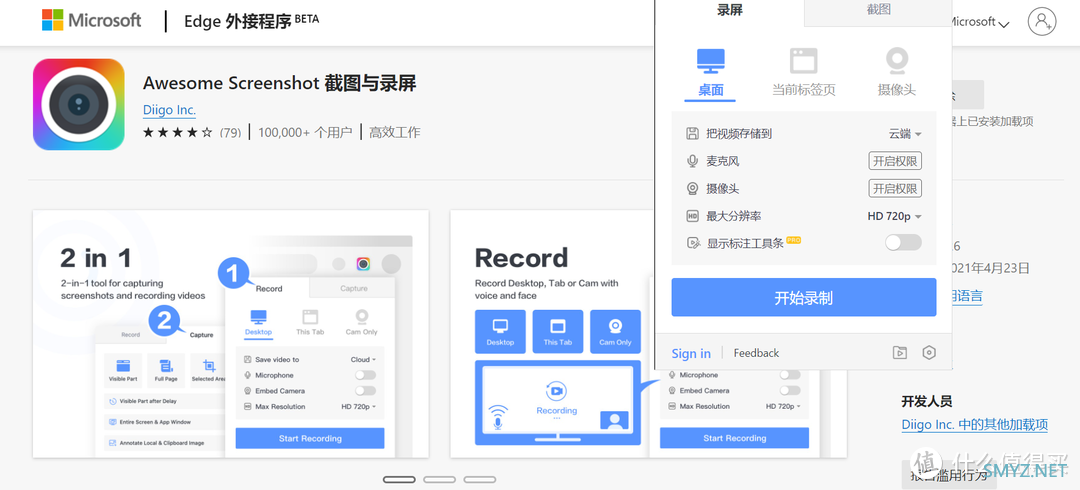Click the 开发人员 heading
The width and height of the screenshot is (1080, 490).
927,401
